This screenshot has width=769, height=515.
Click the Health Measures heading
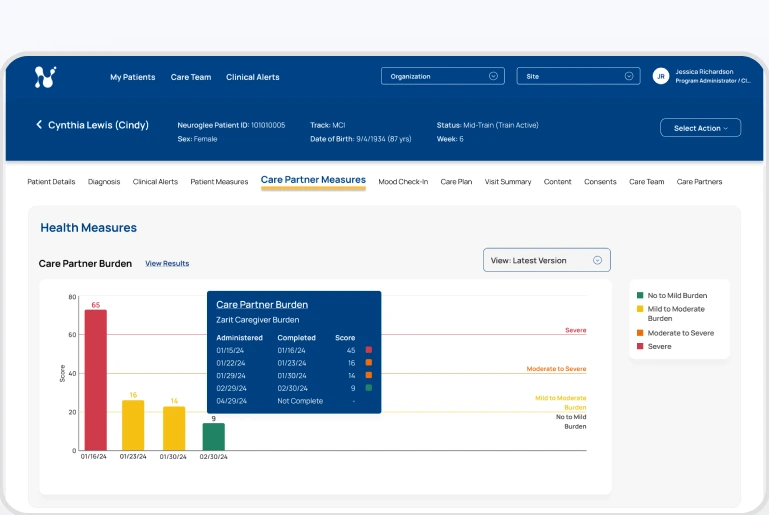[88, 228]
